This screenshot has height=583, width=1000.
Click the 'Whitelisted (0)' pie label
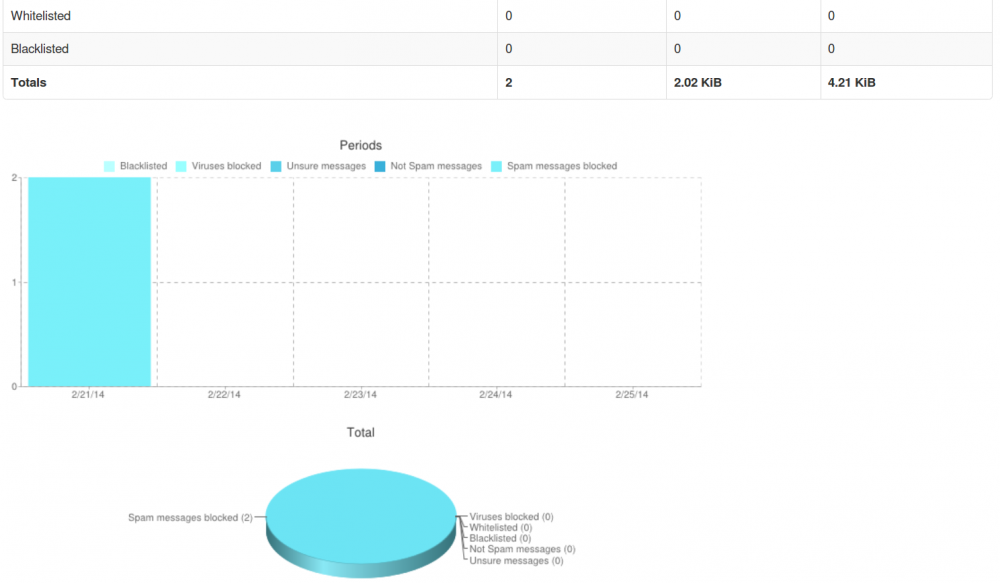[x=500, y=528]
